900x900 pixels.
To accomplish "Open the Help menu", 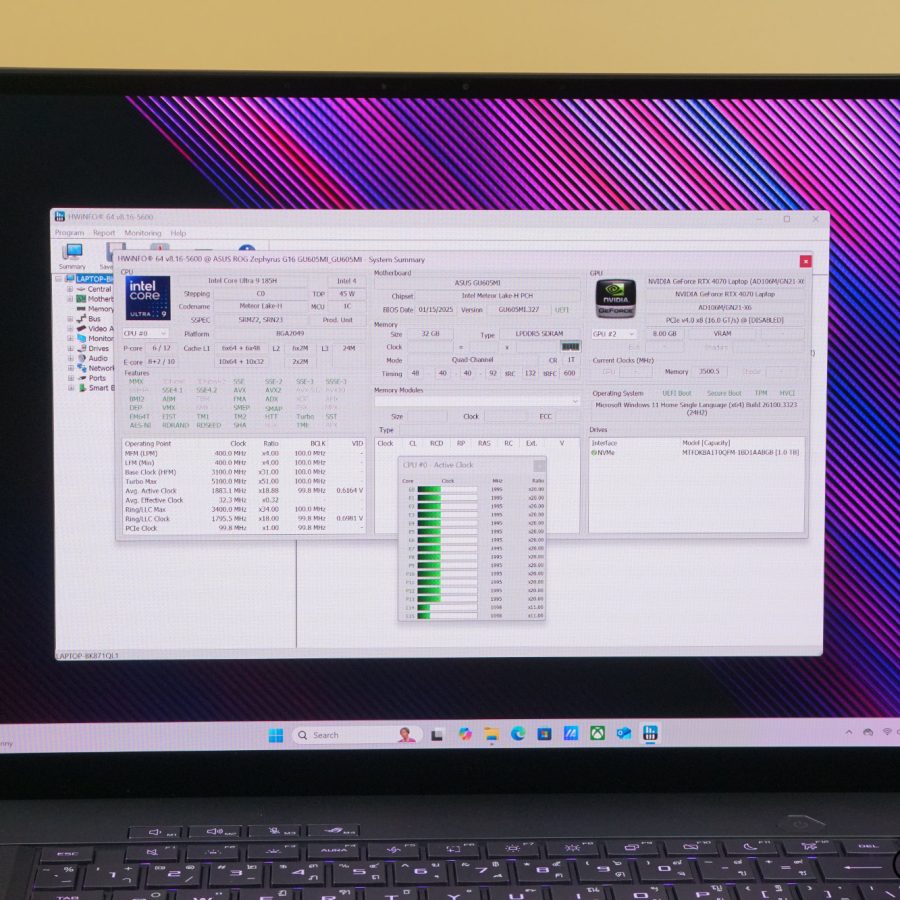I will point(178,233).
